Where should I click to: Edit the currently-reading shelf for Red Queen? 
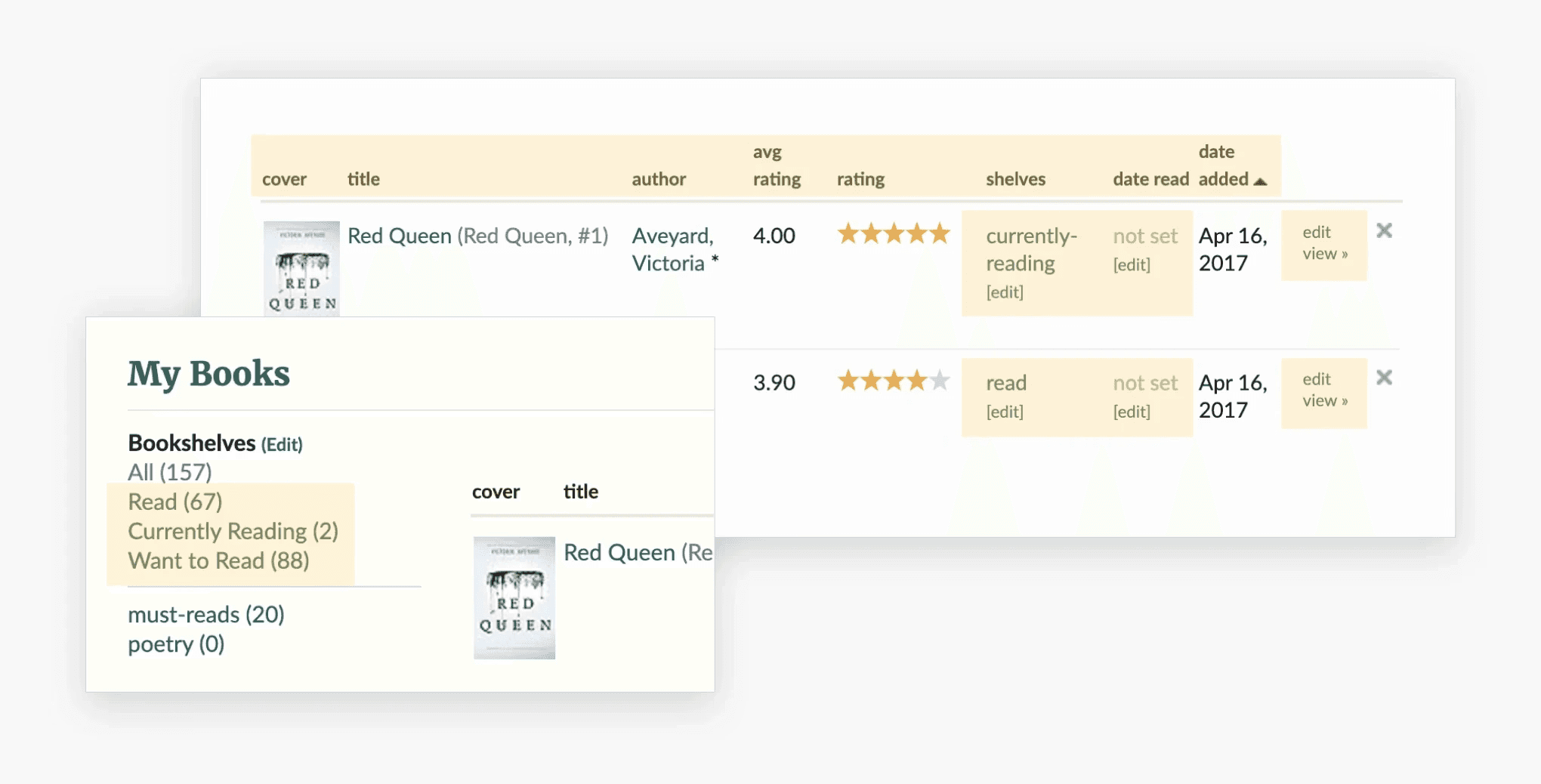[x=1005, y=292]
